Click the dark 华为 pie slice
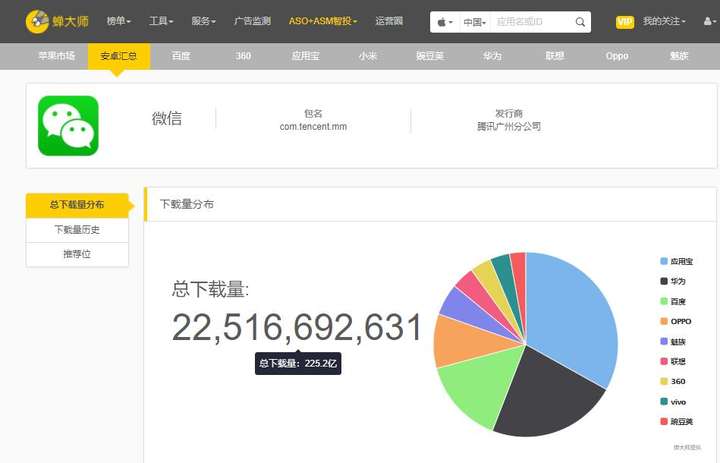The image size is (720, 463). [x=546, y=395]
